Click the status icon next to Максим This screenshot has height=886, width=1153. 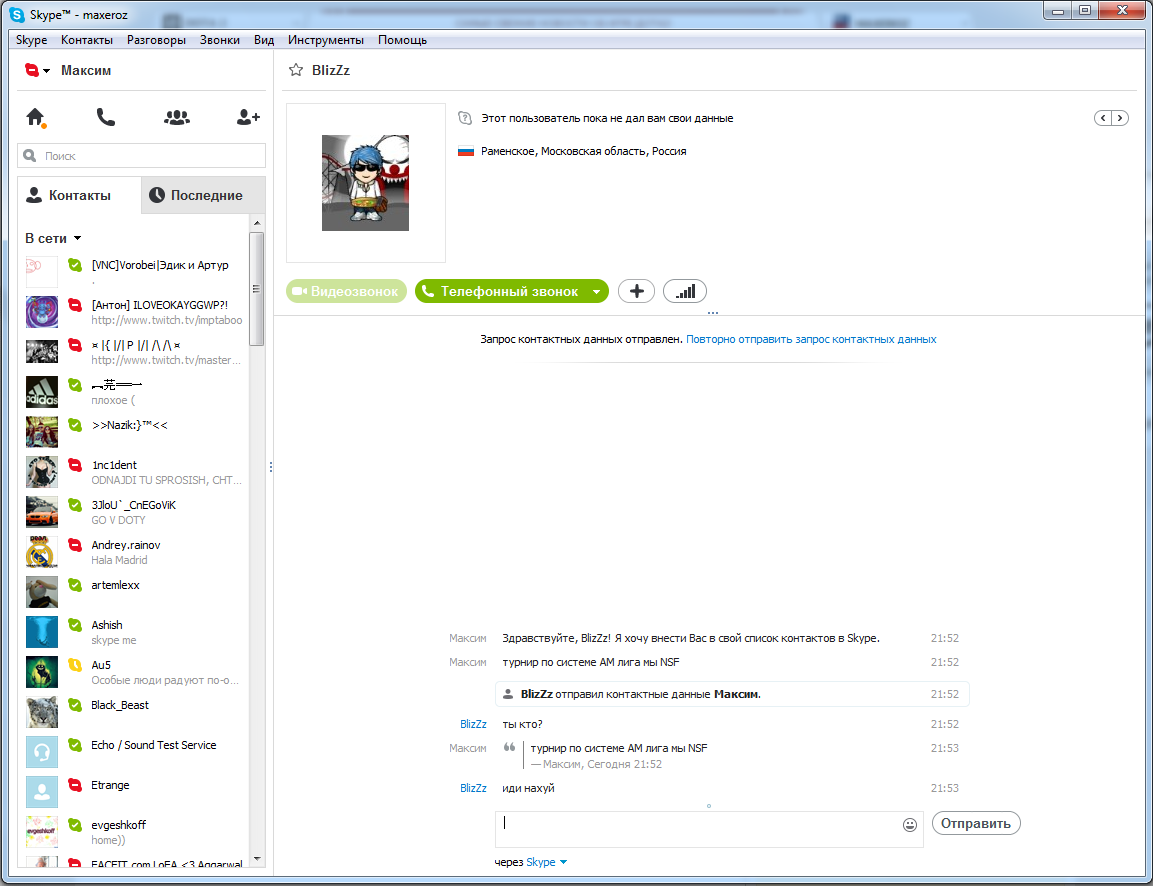click(32, 70)
